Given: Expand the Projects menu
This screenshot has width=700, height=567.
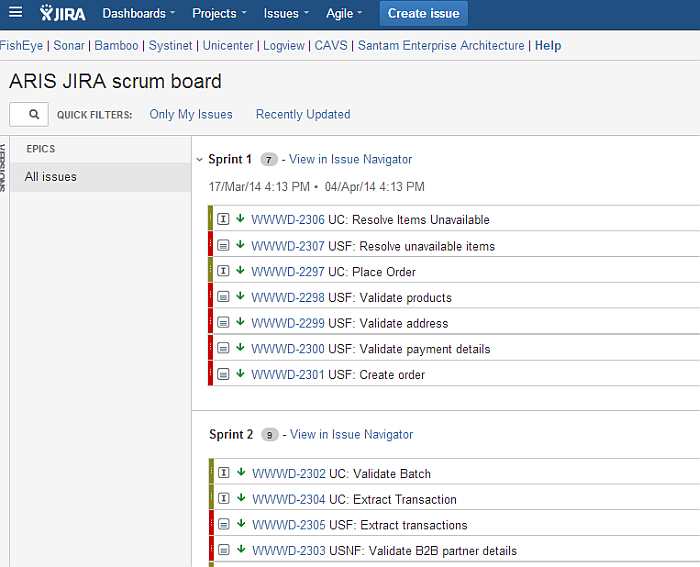Looking at the screenshot, I should point(219,13).
